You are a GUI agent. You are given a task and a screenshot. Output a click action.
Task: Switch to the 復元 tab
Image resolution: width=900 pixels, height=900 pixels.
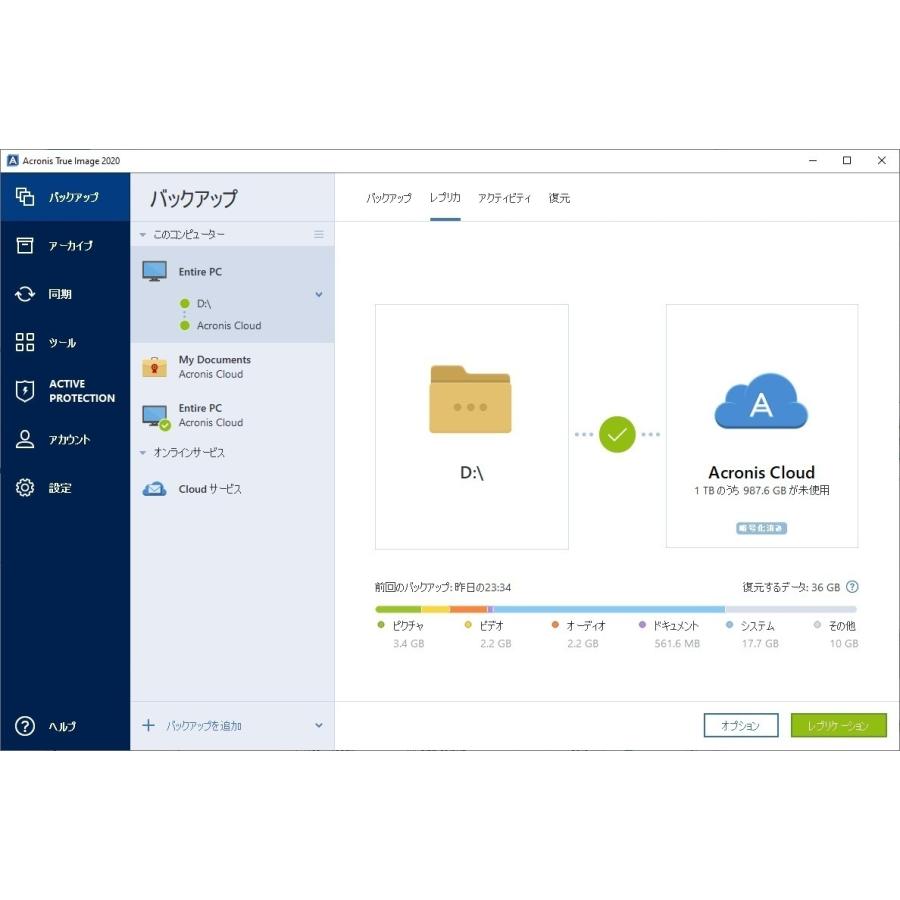pos(559,198)
